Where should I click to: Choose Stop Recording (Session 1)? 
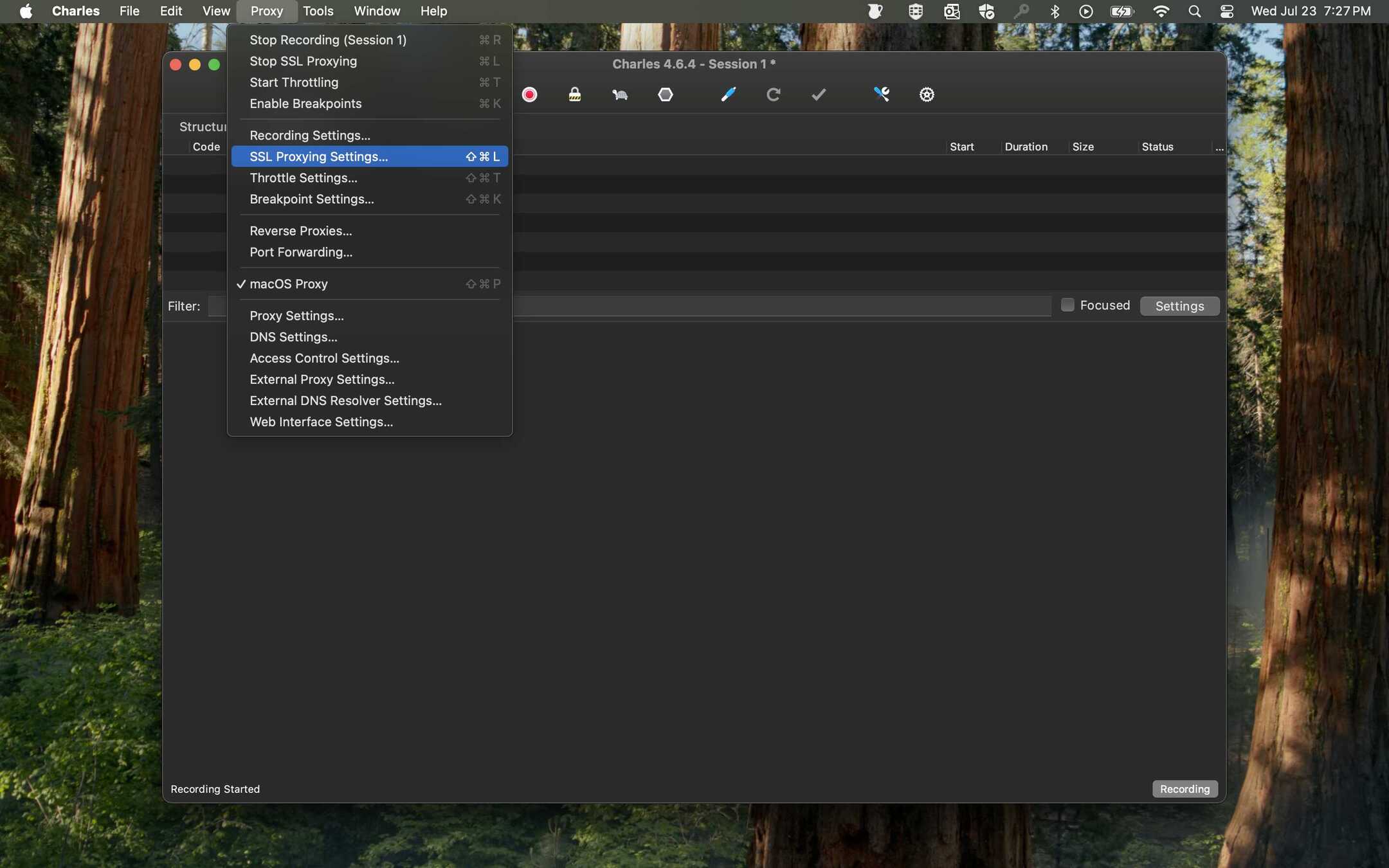pos(370,40)
